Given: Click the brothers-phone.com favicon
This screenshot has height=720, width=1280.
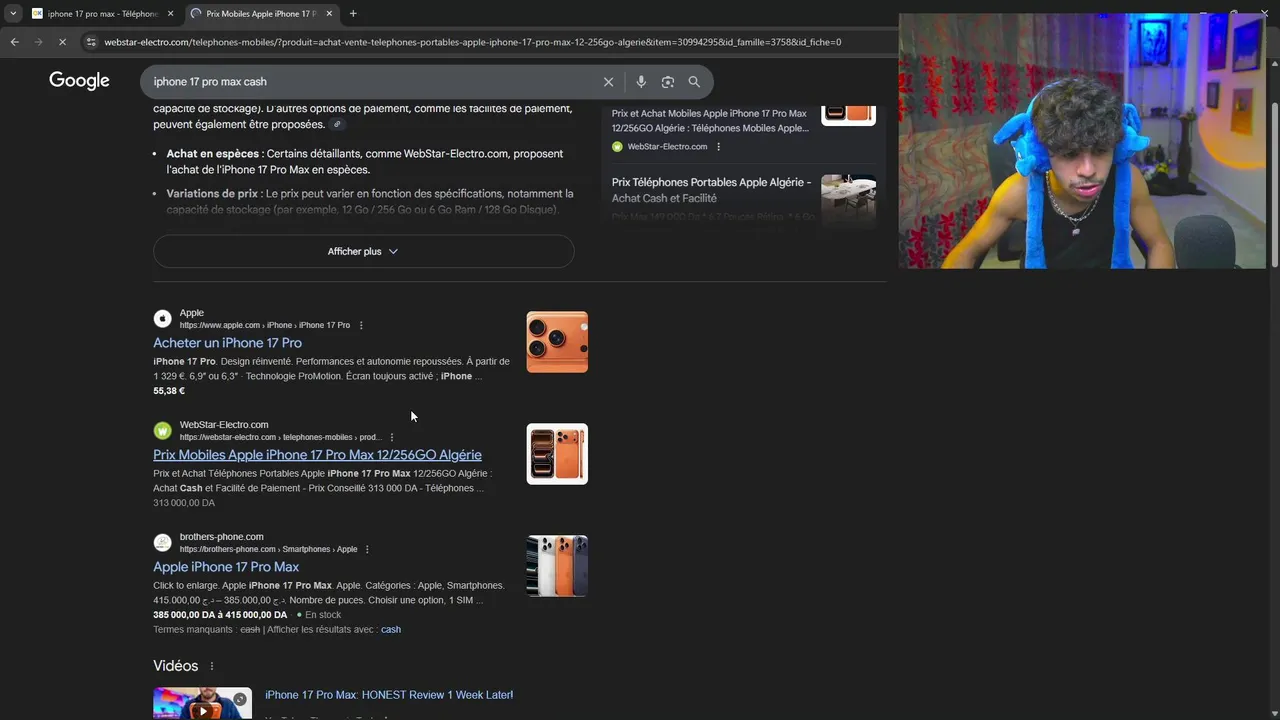Looking at the screenshot, I should (x=162, y=543).
